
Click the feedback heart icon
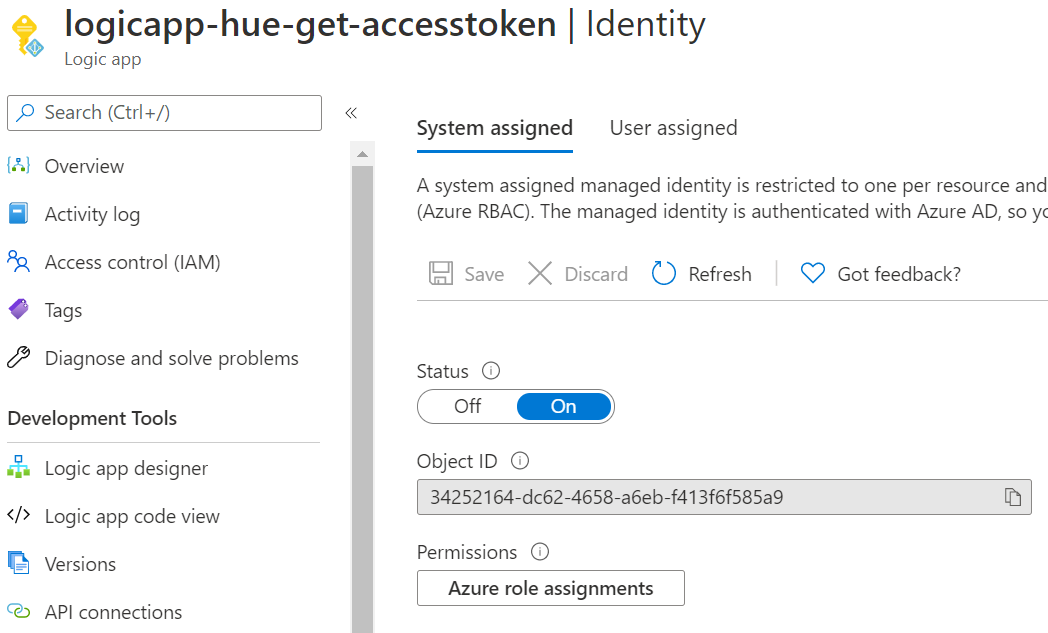(813, 273)
